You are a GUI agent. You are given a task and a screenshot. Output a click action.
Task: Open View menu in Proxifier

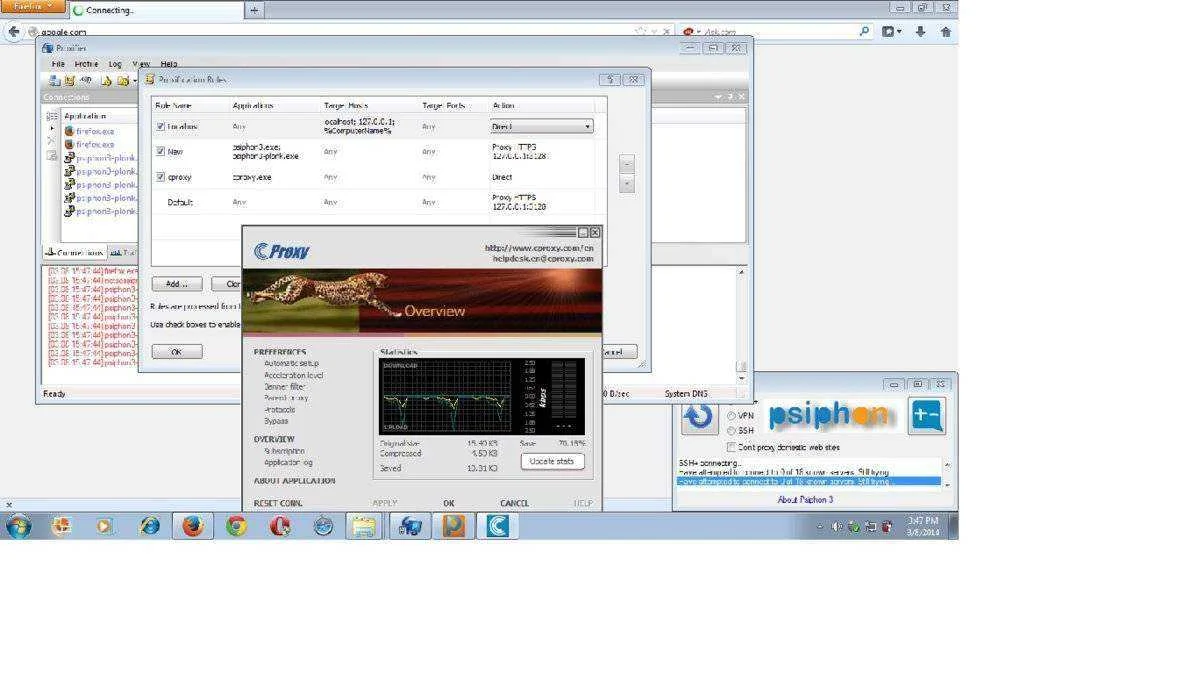[141, 64]
